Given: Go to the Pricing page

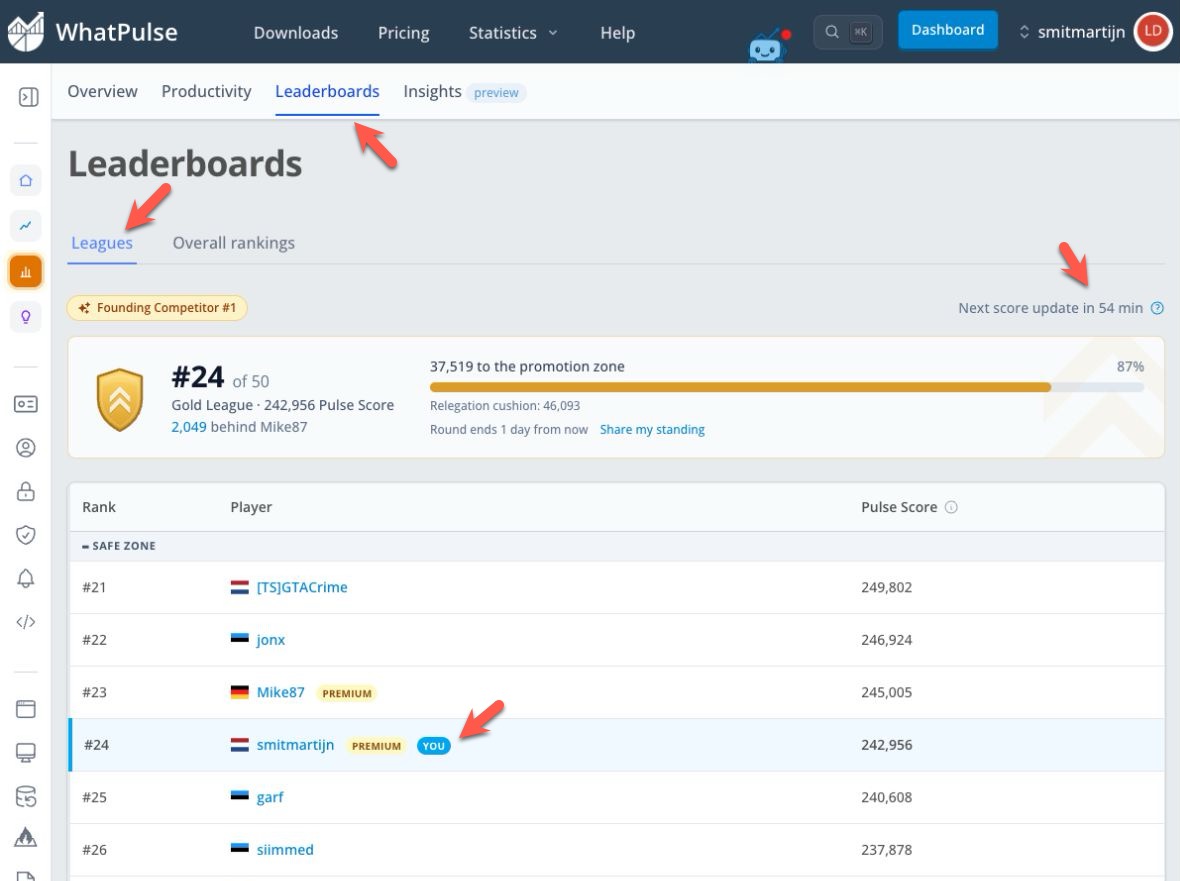Looking at the screenshot, I should tap(403, 32).
